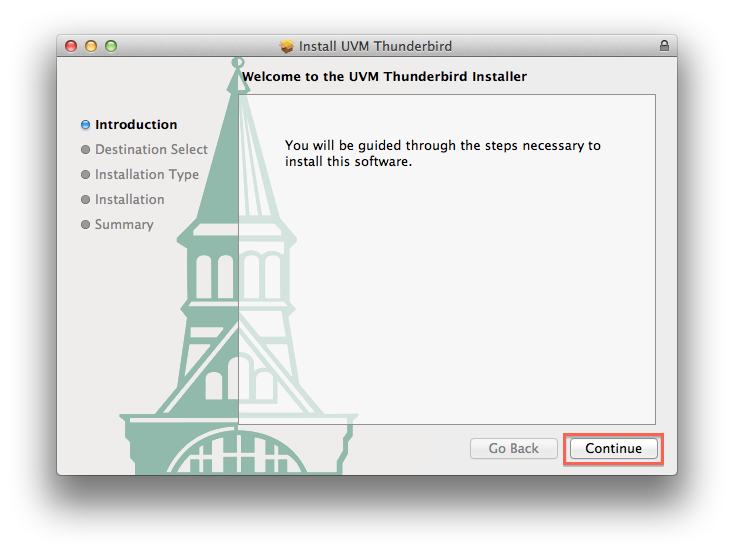Viewport: 734px width, 554px height.
Task: Click the 'Install UVM Thunderbird' window title
Action: tap(375, 46)
